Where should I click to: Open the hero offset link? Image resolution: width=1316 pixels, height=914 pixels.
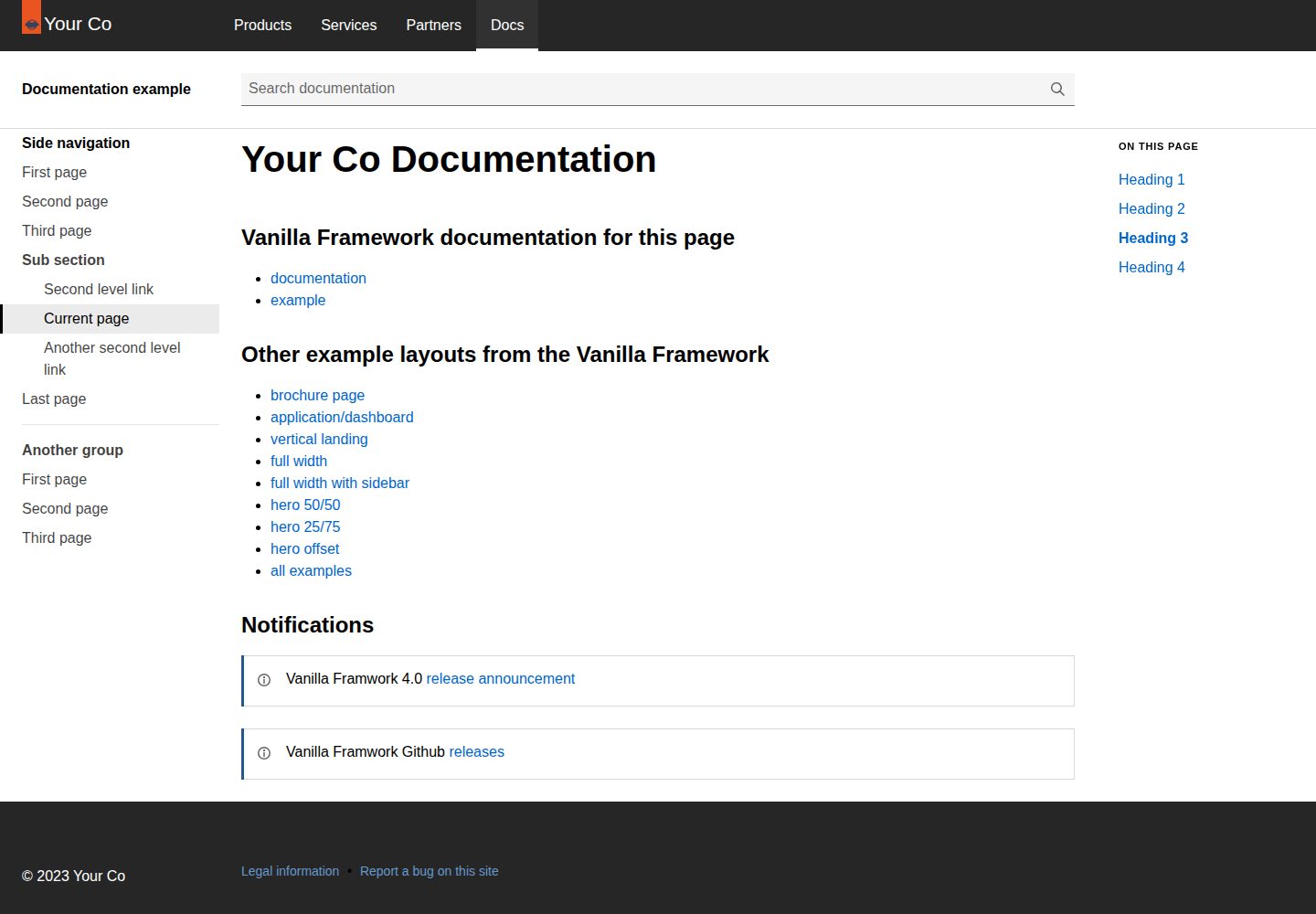click(x=304, y=548)
